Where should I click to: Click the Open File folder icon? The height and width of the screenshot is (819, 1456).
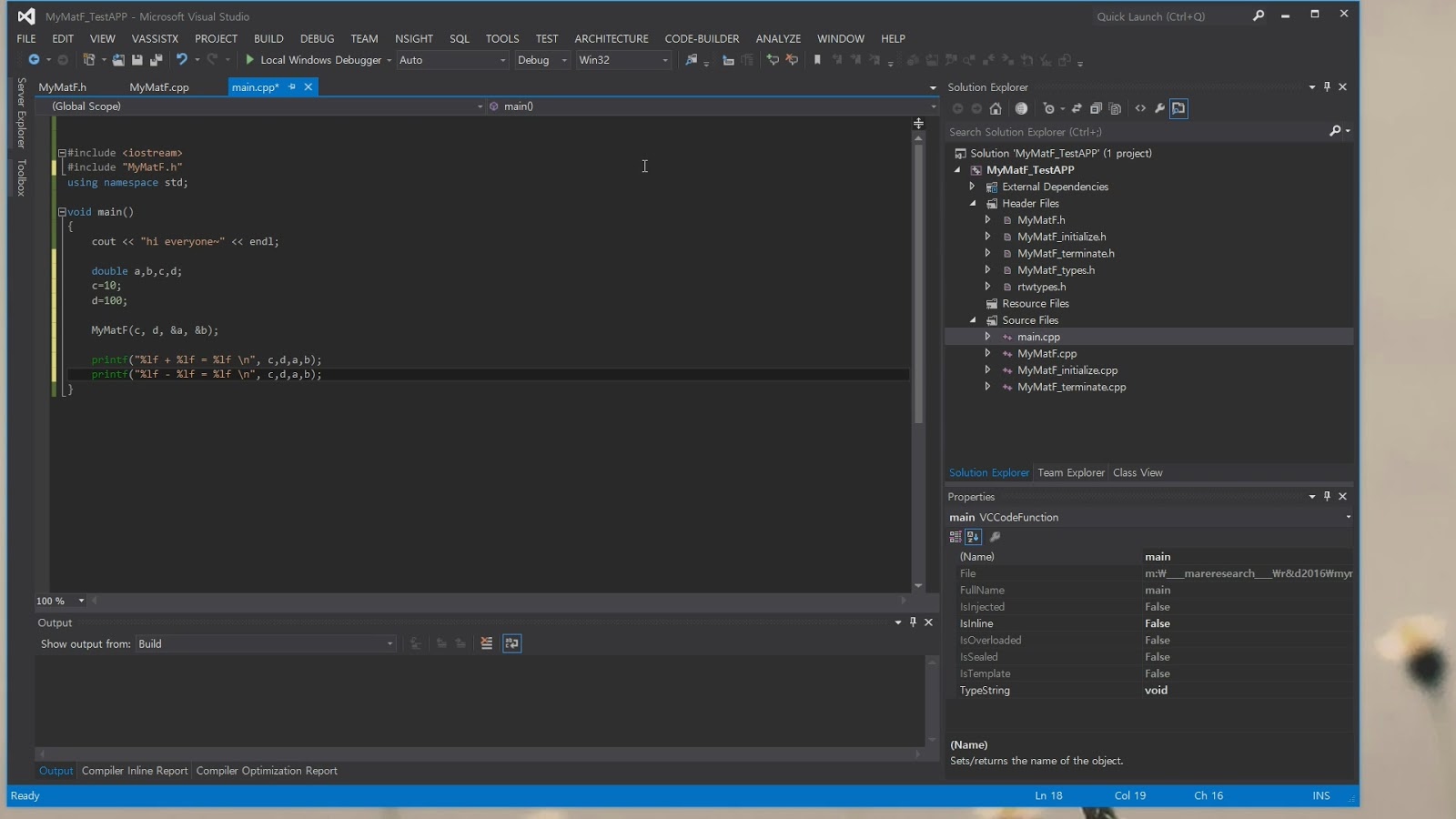point(118,60)
